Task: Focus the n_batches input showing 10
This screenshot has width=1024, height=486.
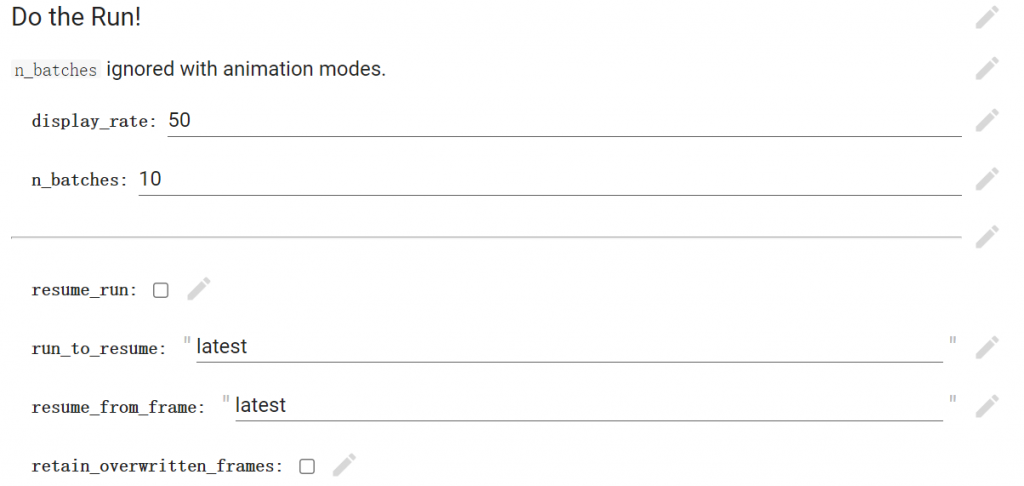Action: [x=550, y=180]
